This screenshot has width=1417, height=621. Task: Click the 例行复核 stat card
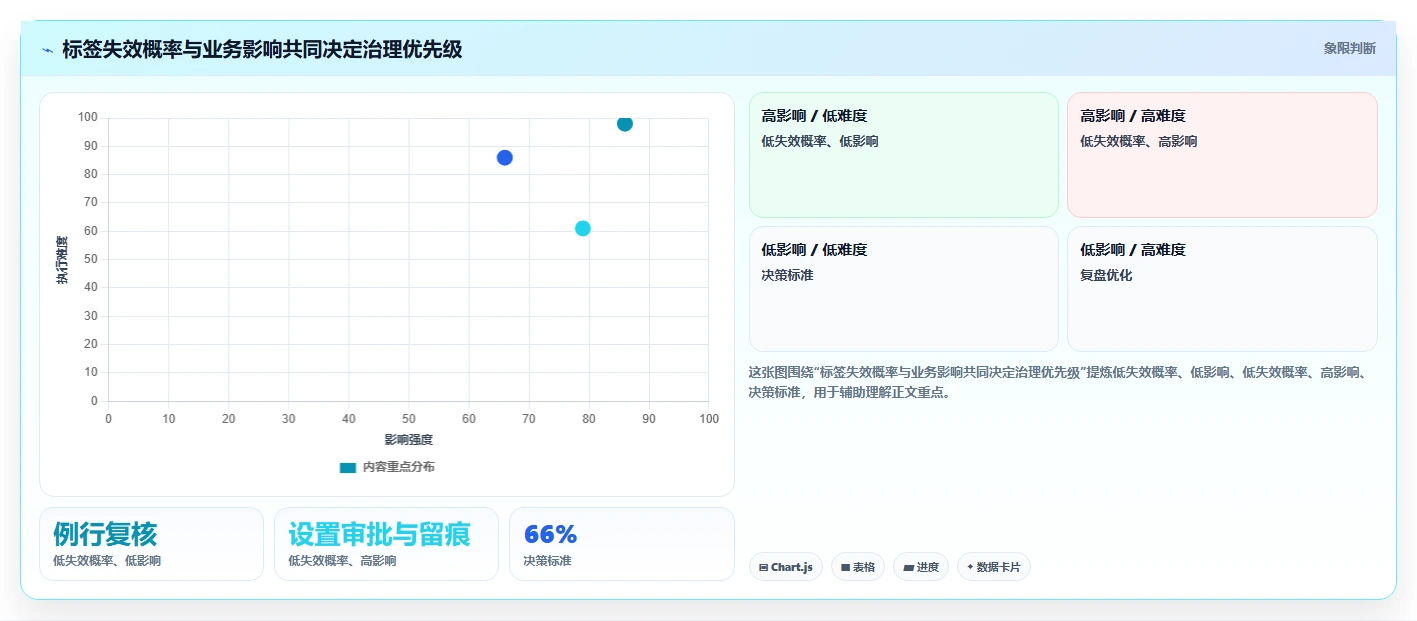click(x=151, y=544)
